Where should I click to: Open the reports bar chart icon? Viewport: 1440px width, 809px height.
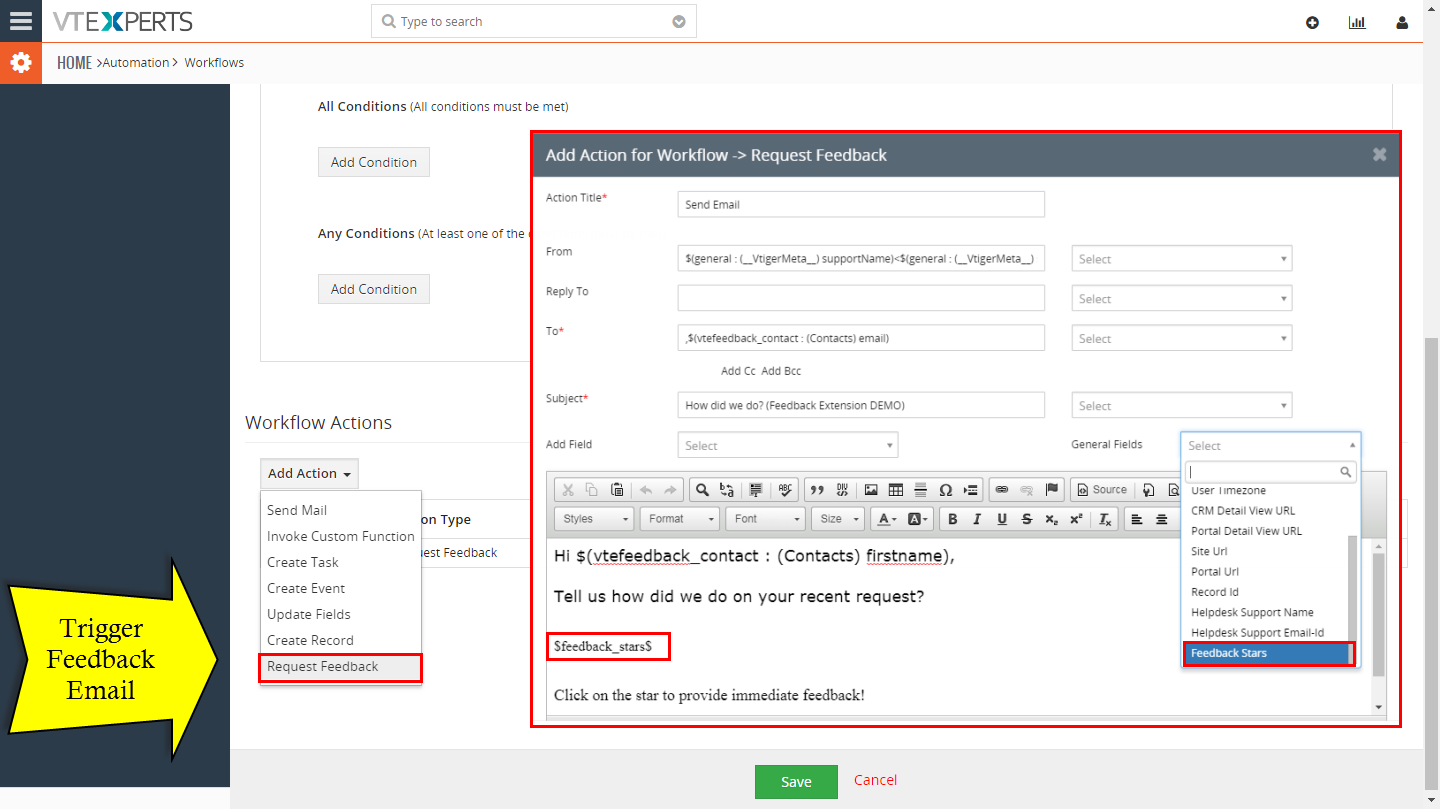point(1357,22)
